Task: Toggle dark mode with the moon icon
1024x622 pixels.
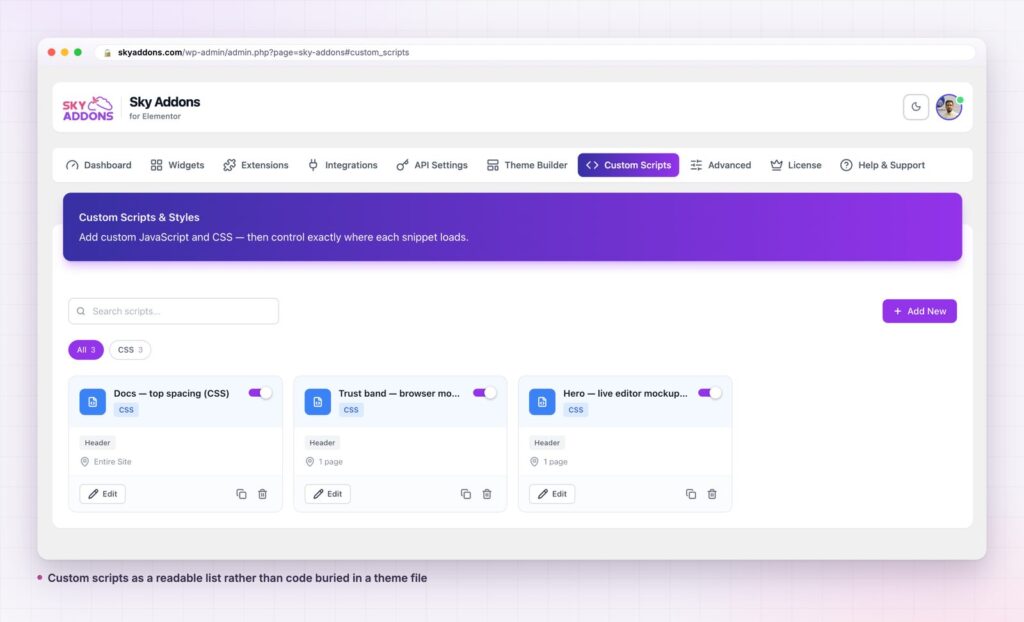Action: (916, 107)
